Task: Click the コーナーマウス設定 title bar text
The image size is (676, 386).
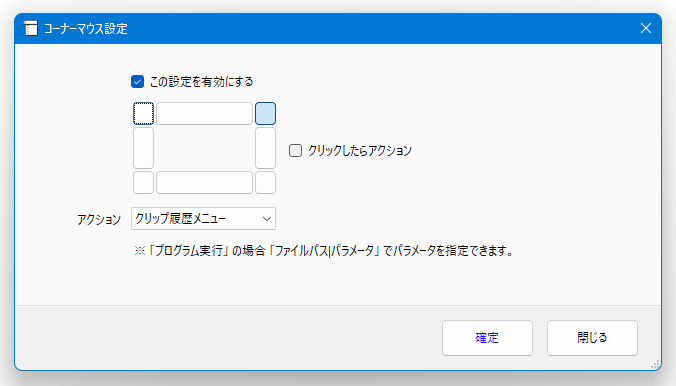Action: coord(86,29)
